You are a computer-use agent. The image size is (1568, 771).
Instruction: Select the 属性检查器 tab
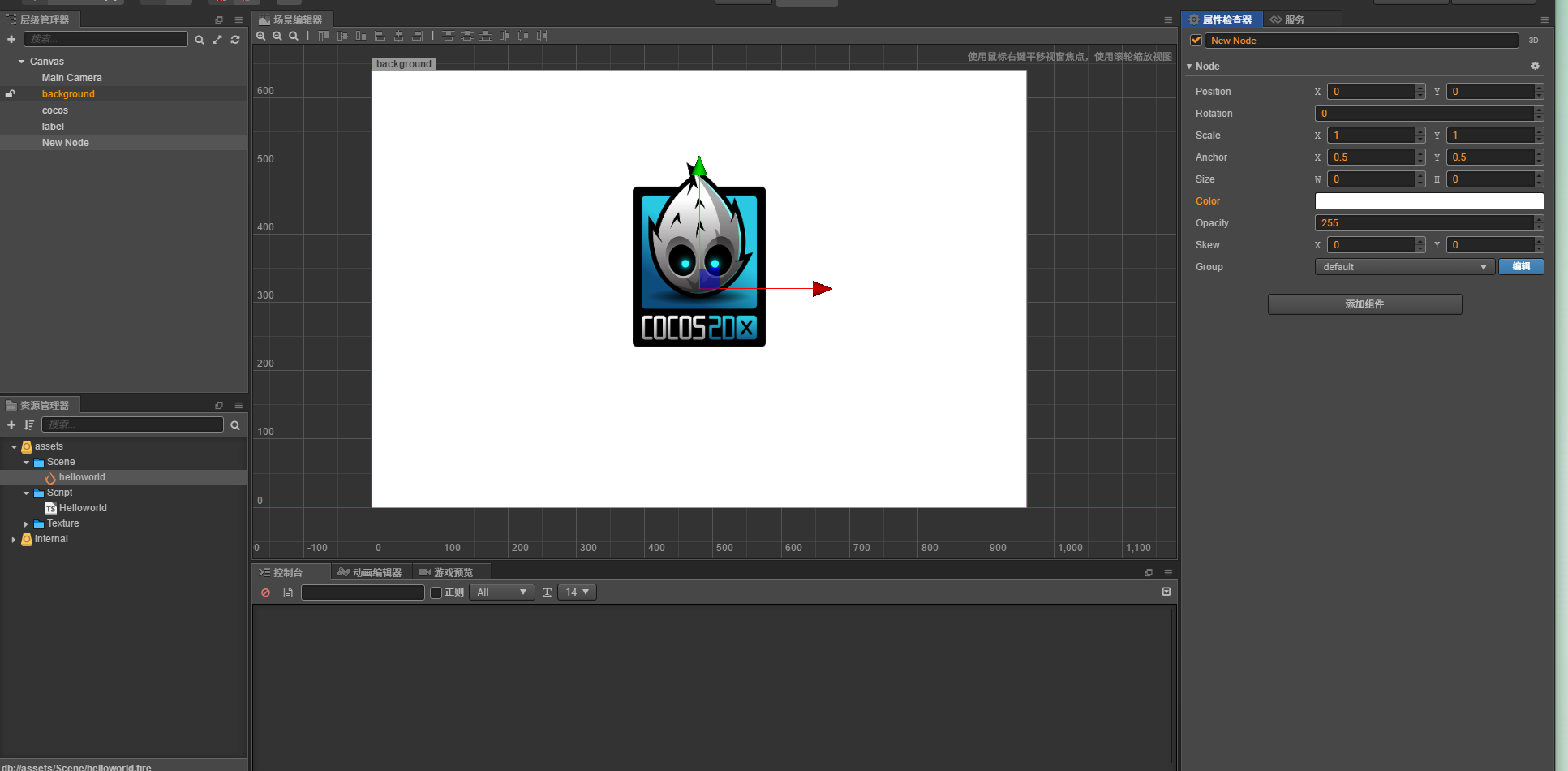(x=1220, y=19)
